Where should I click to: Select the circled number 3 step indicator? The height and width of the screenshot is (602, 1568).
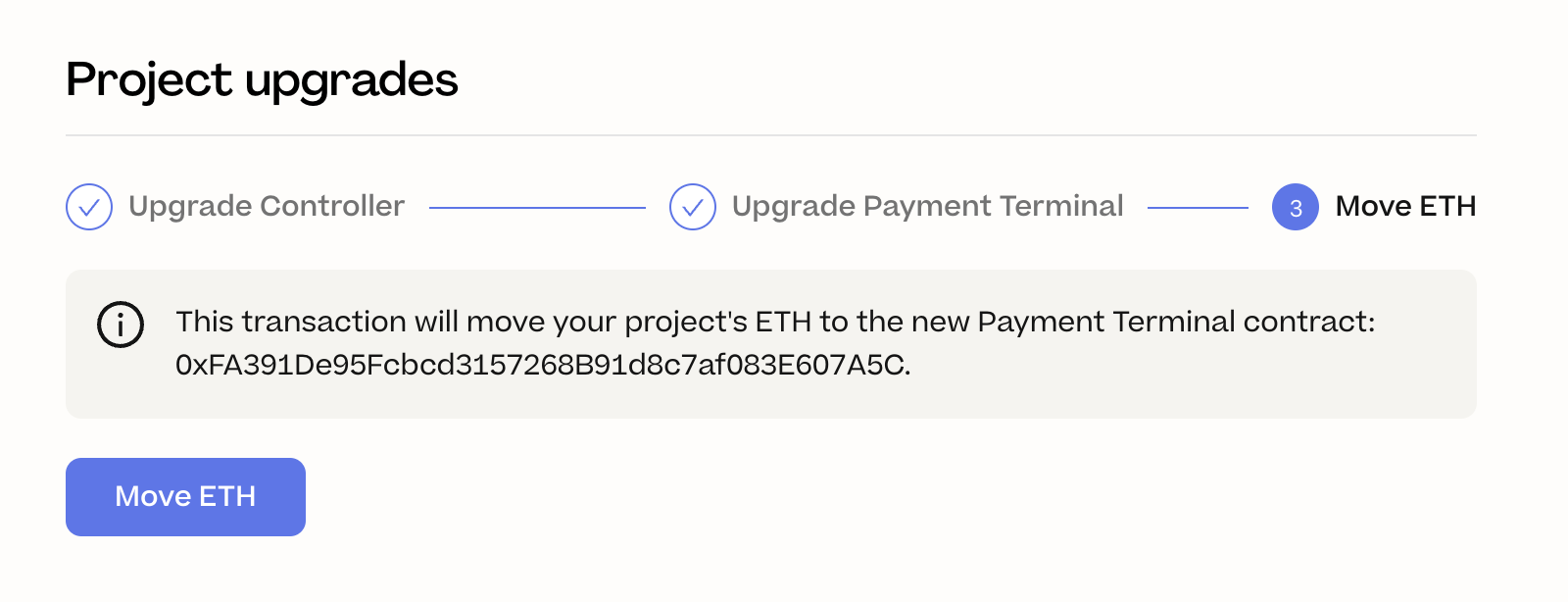click(1295, 207)
